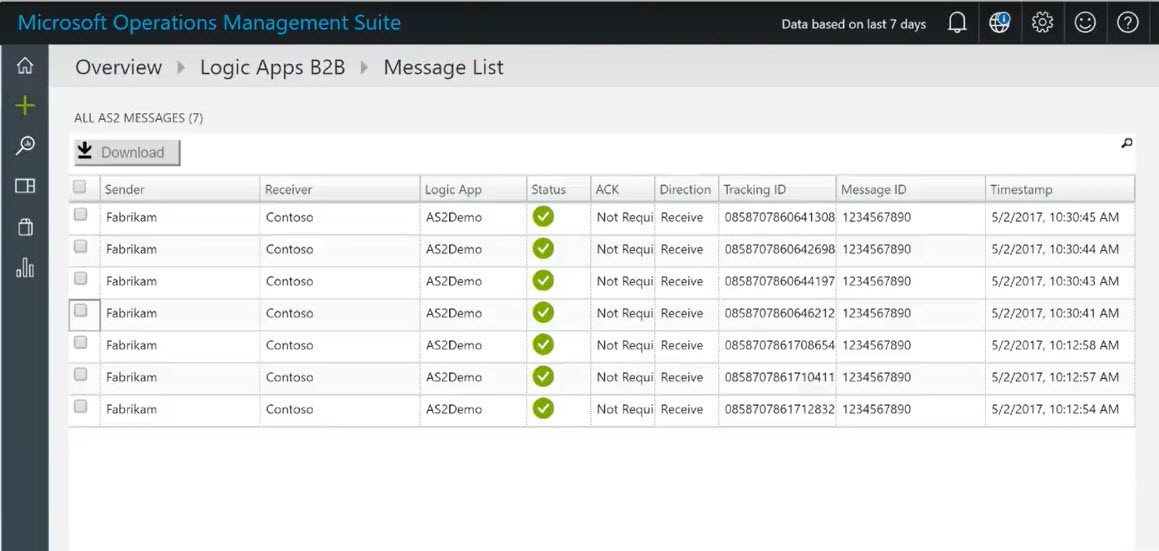
Task: Click 'Data based on last 7 days'
Action: tap(854, 24)
